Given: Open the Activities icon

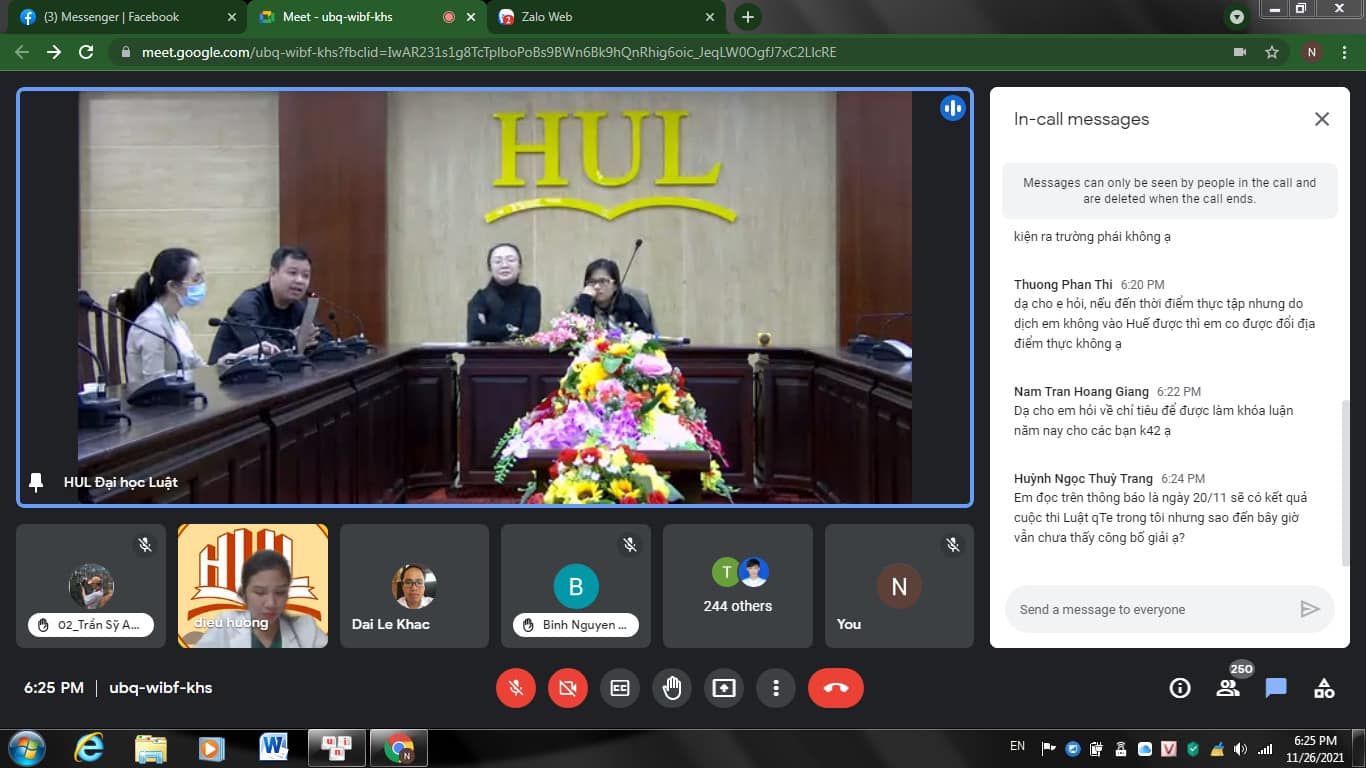Looking at the screenshot, I should 1324,688.
